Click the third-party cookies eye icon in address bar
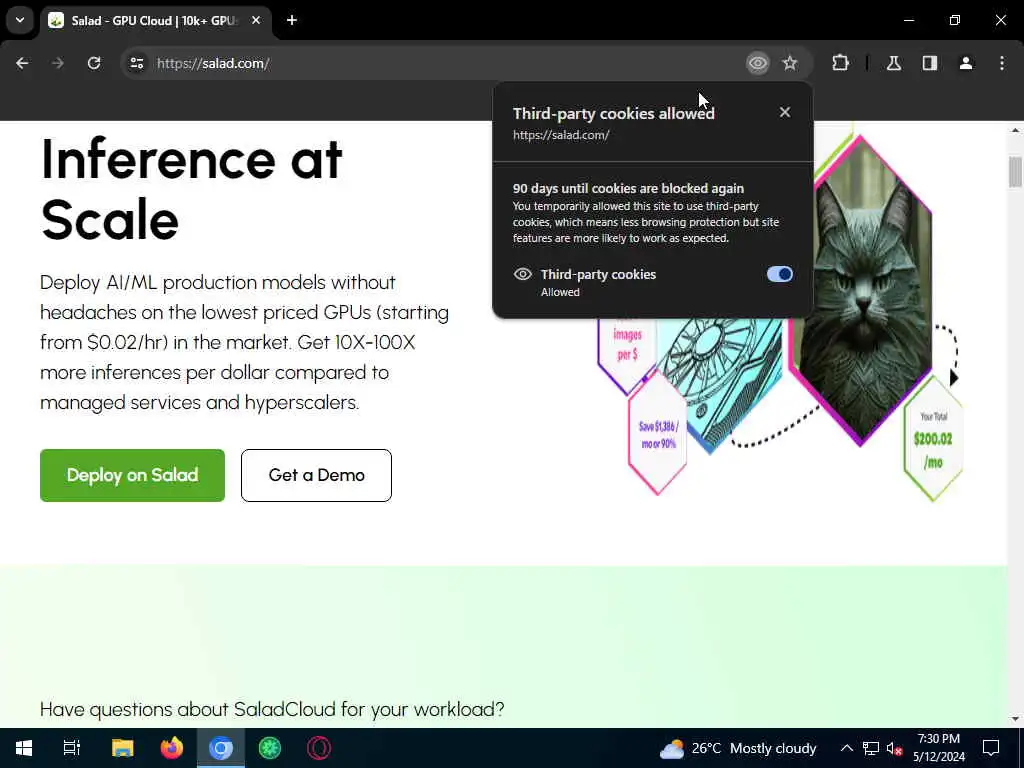Image resolution: width=1024 pixels, height=768 pixels. (x=758, y=63)
